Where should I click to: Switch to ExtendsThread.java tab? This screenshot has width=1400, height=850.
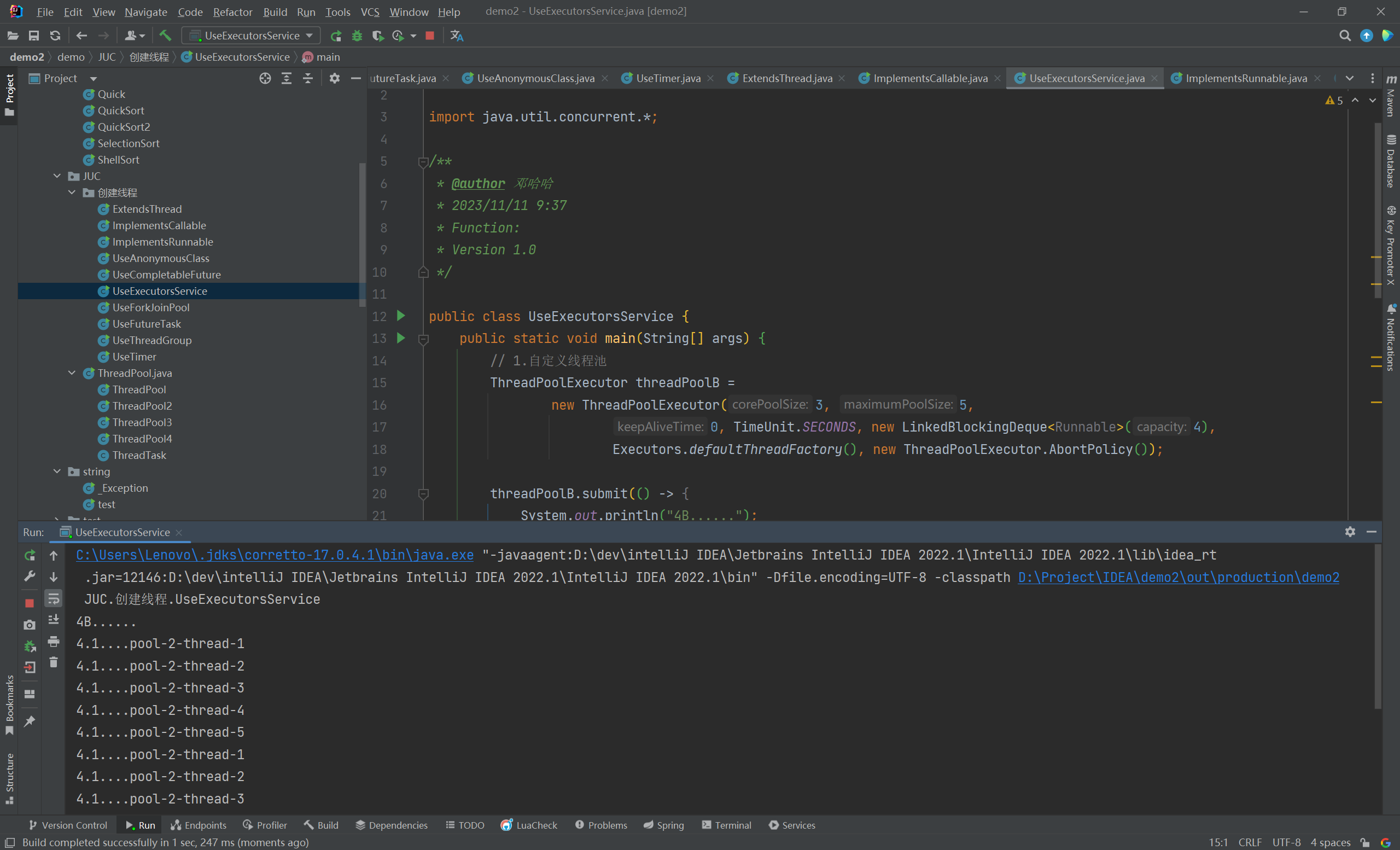point(787,78)
